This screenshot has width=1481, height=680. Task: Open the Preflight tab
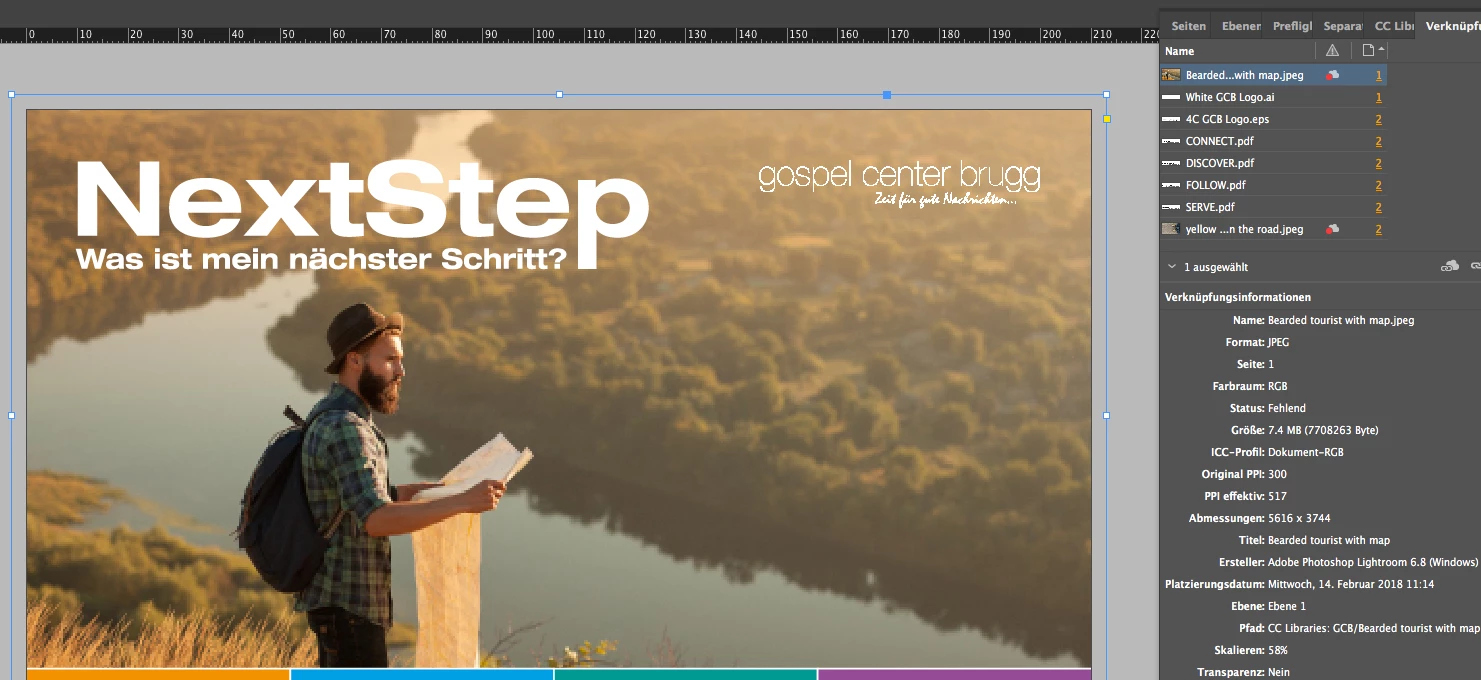pyautogui.click(x=1292, y=26)
